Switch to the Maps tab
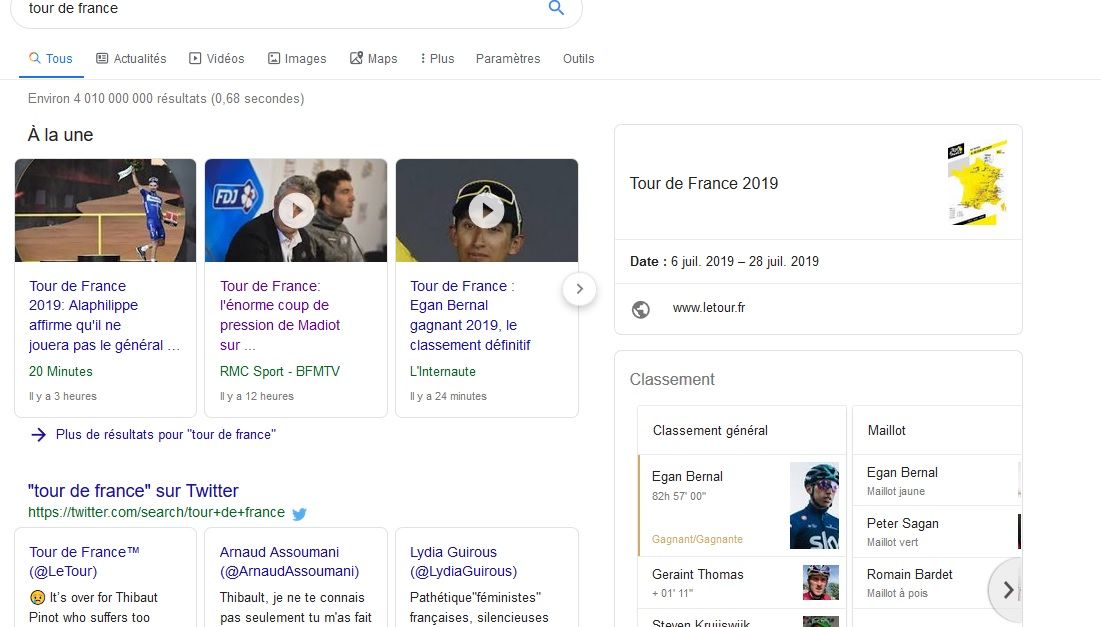Image resolution: width=1101 pixels, height=627 pixels. pos(374,58)
